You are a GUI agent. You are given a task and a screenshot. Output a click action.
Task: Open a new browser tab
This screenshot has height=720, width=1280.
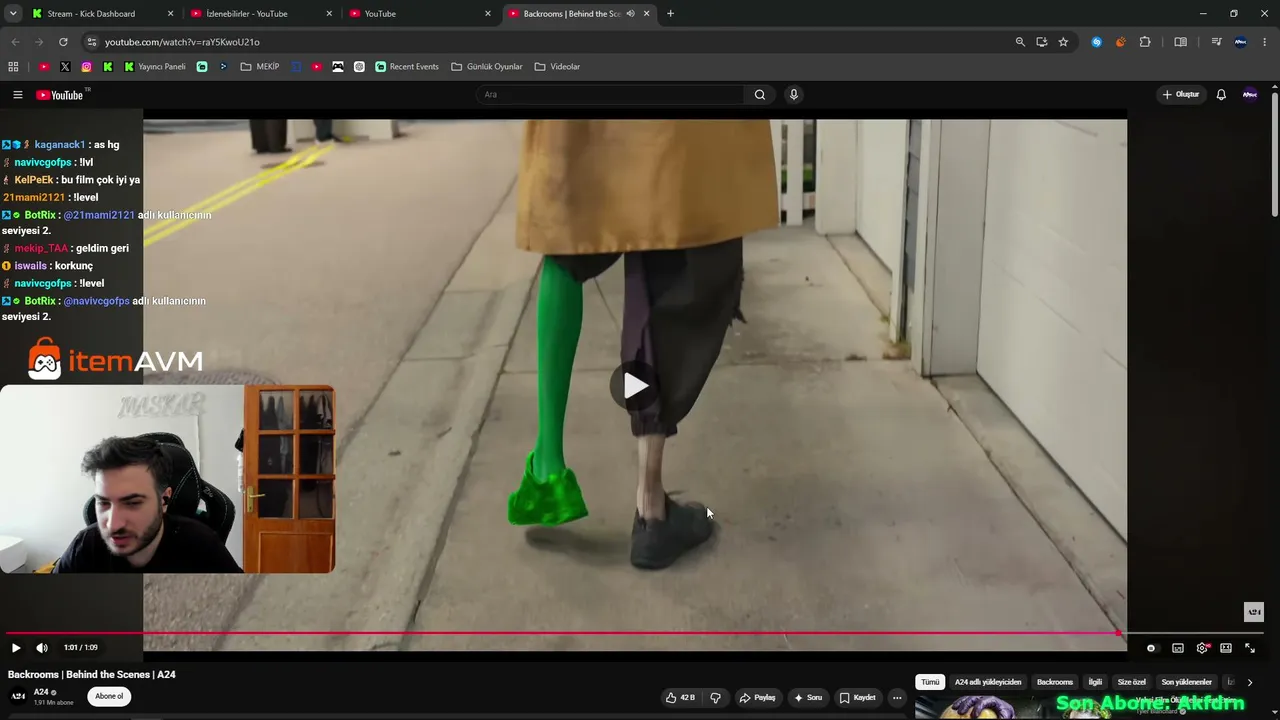coord(670,14)
